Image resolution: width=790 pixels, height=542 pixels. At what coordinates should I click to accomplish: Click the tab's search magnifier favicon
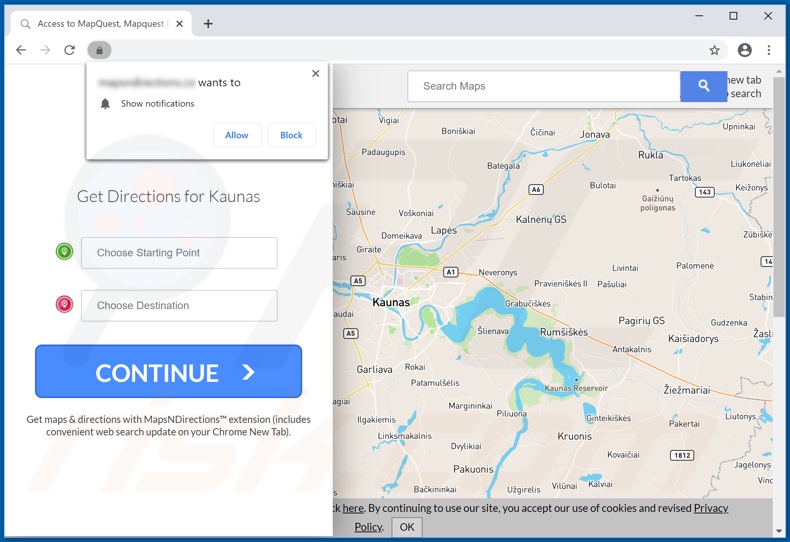pyautogui.click(x=25, y=24)
